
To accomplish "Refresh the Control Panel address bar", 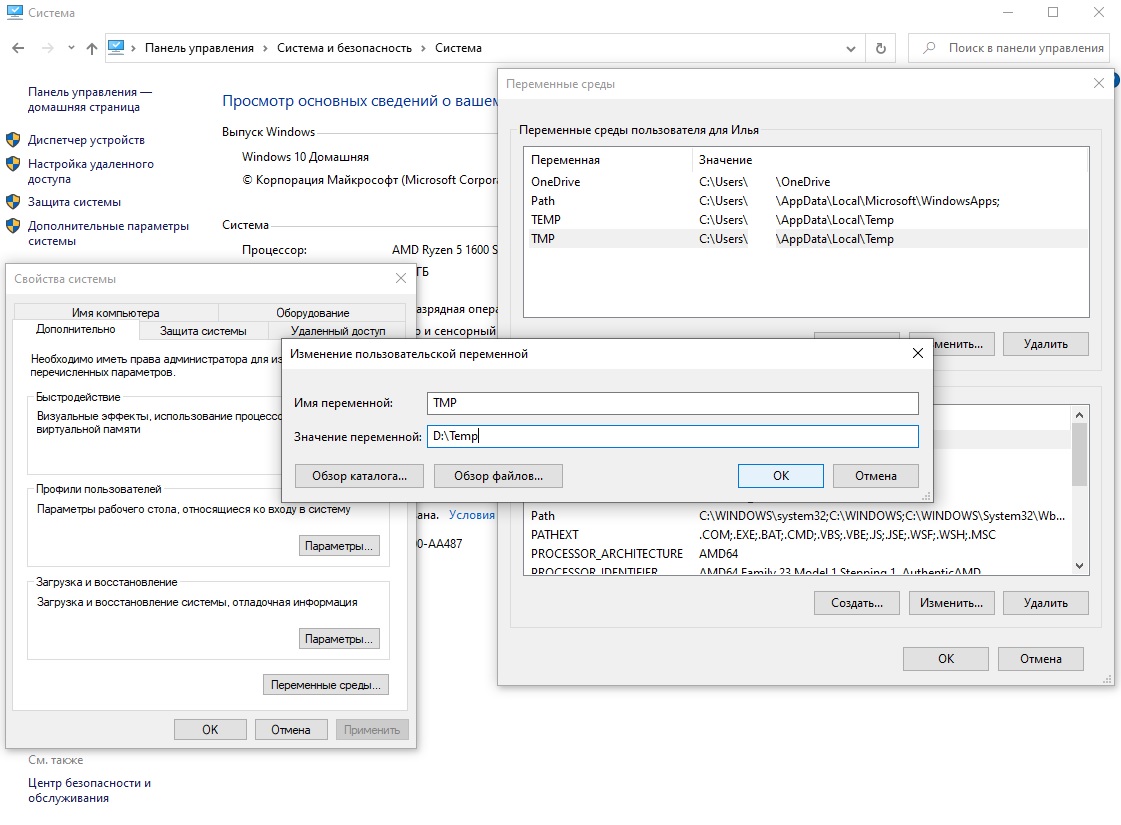I will [x=880, y=48].
